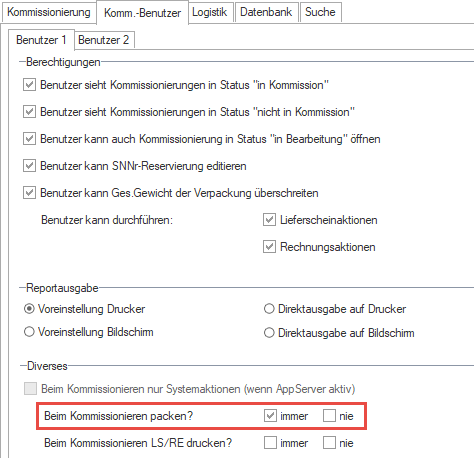Select the Voreinstellung Bildschirm radio button
This screenshot has height=458, width=474.
tap(29, 332)
